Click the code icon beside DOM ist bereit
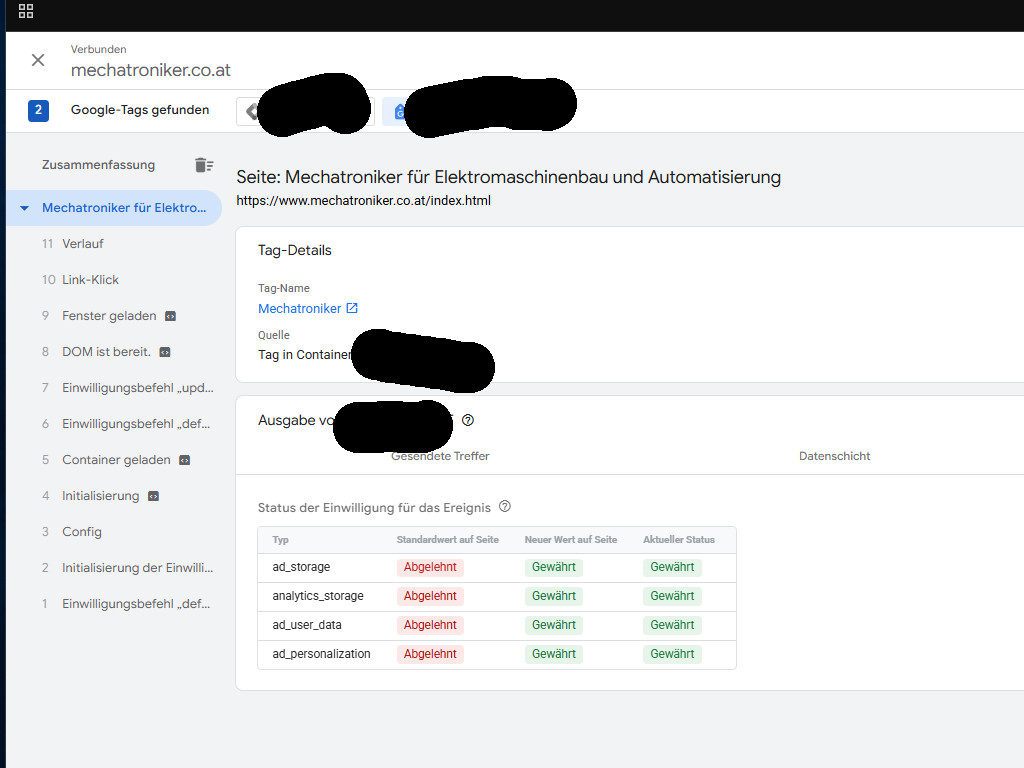The width and height of the screenshot is (1024, 768). pyautogui.click(x=165, y=352)
